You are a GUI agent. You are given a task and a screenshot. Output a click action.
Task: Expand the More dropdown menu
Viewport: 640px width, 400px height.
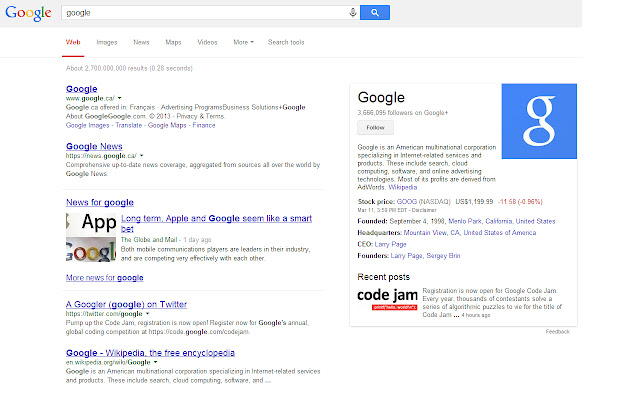[243, 42]
